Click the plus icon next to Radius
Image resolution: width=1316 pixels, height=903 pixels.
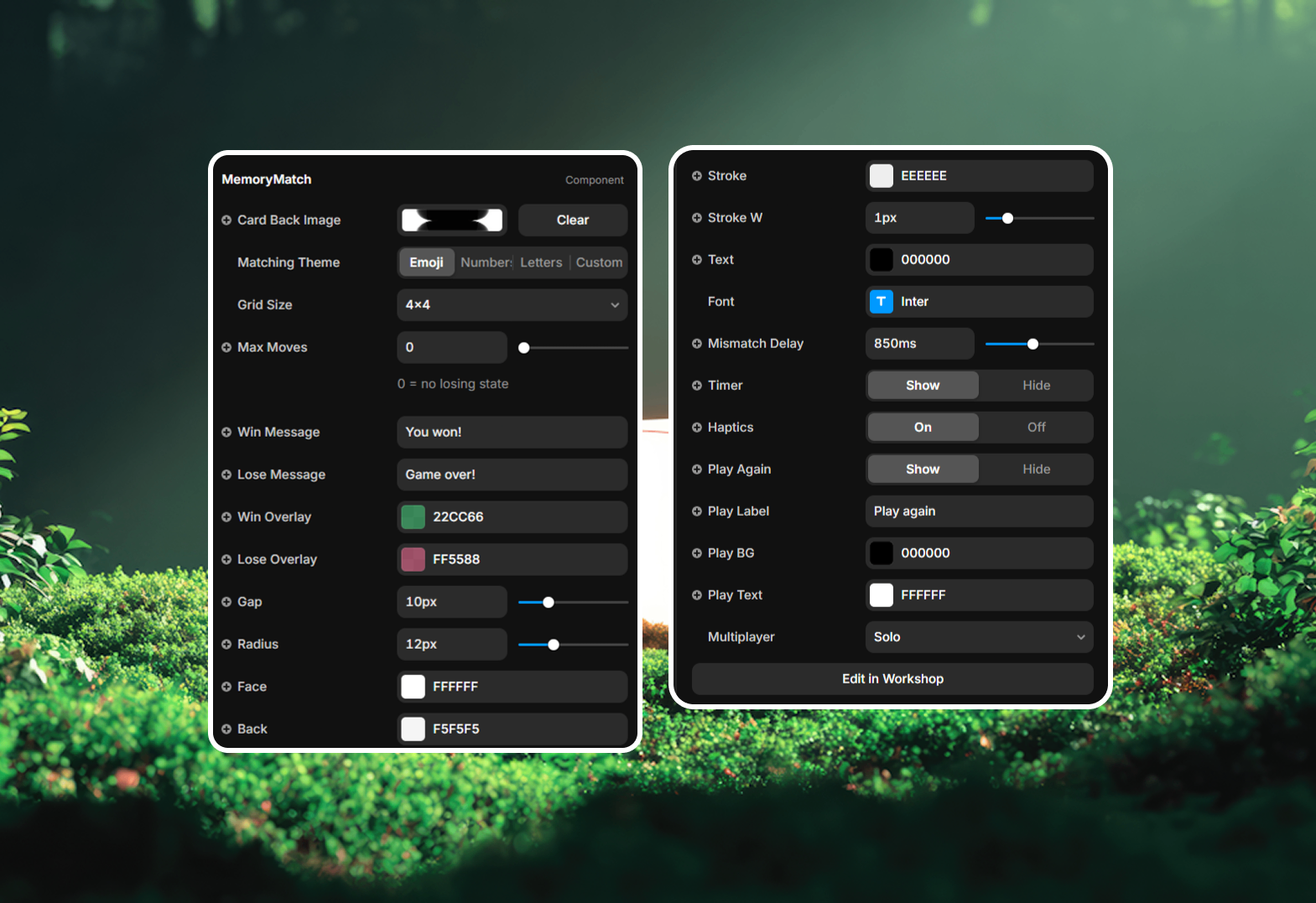(x=226, y=645)
